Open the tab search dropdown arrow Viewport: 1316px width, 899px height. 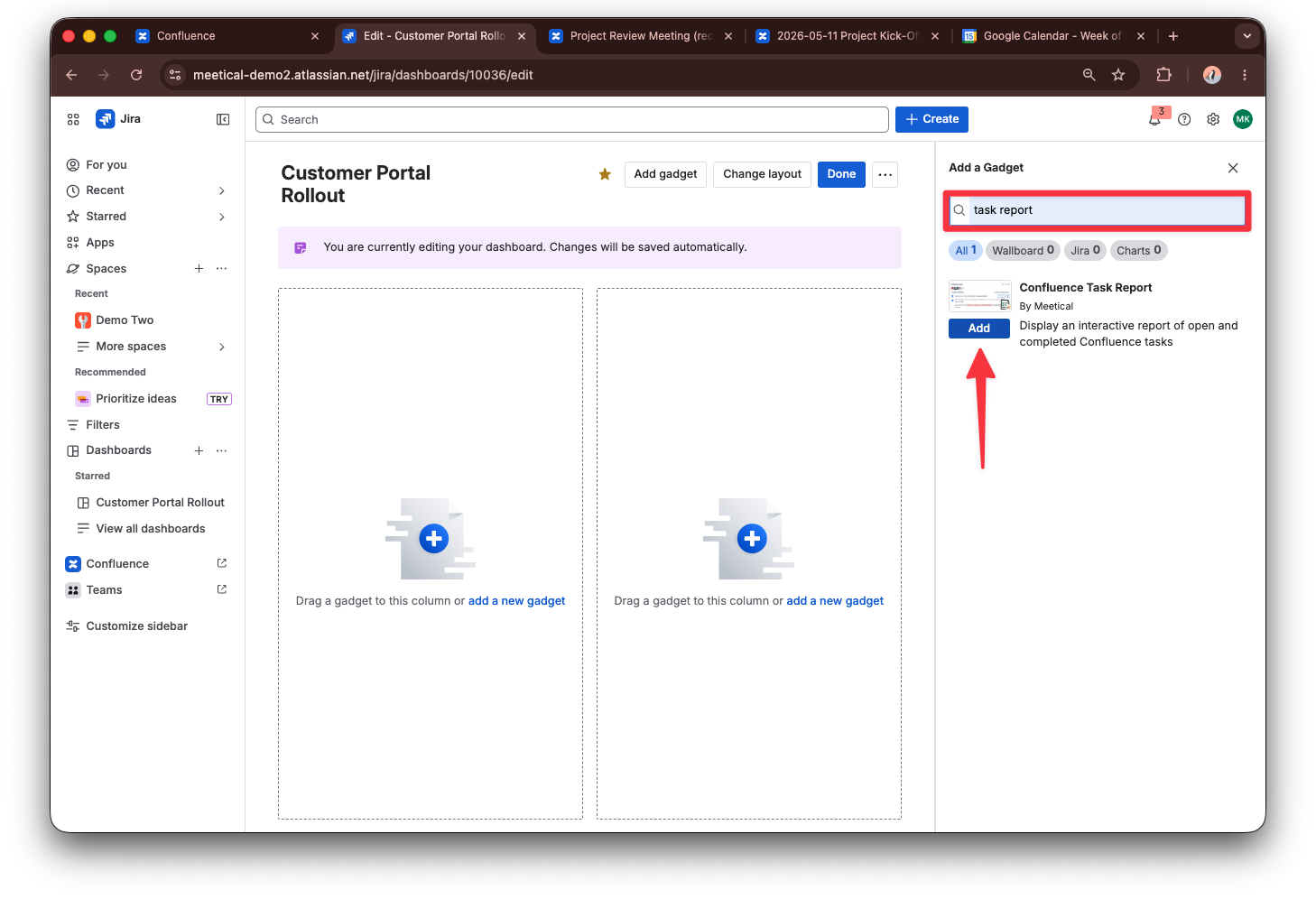(x=1247, y=36)
